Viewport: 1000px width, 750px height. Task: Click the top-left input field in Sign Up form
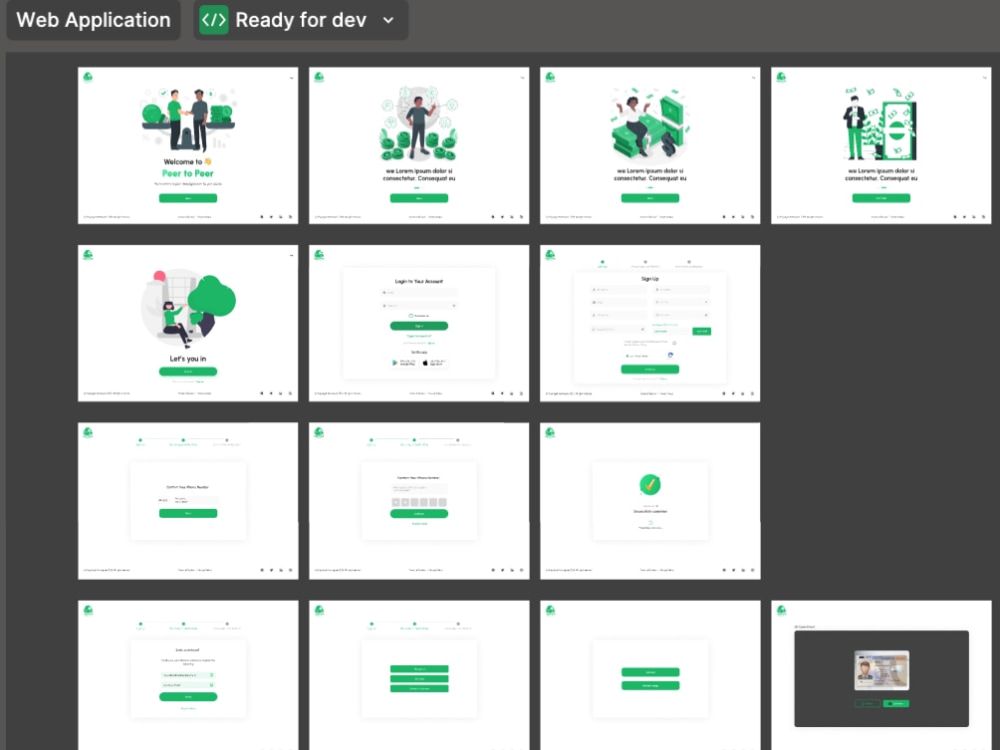pyautogui.click(x=619, y=290)
